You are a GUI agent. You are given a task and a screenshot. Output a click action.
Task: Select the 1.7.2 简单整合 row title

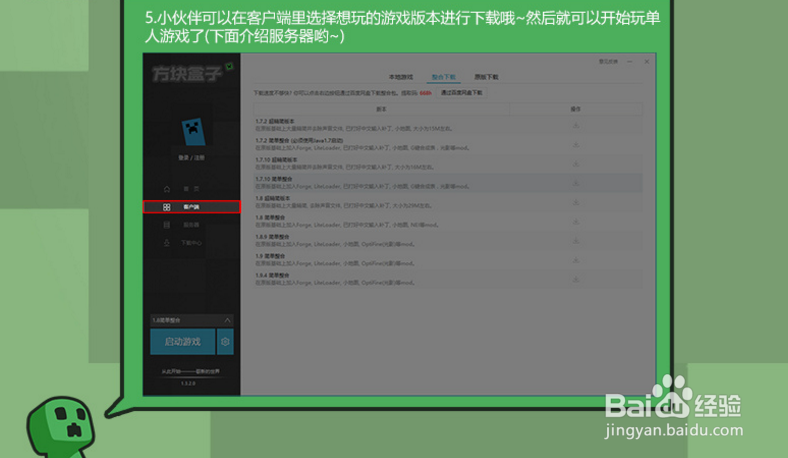299,141
